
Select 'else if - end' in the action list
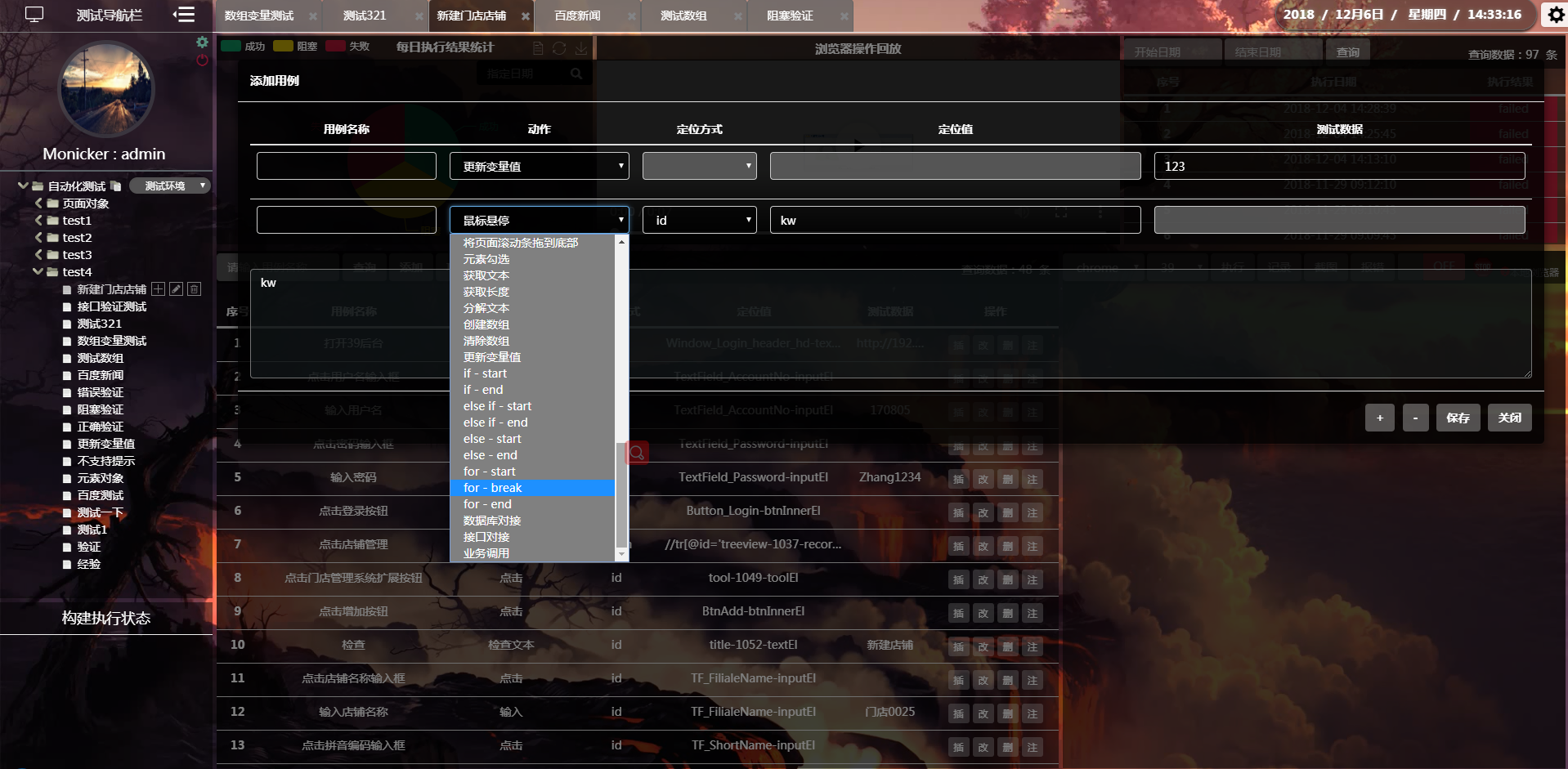click(533, 423)
